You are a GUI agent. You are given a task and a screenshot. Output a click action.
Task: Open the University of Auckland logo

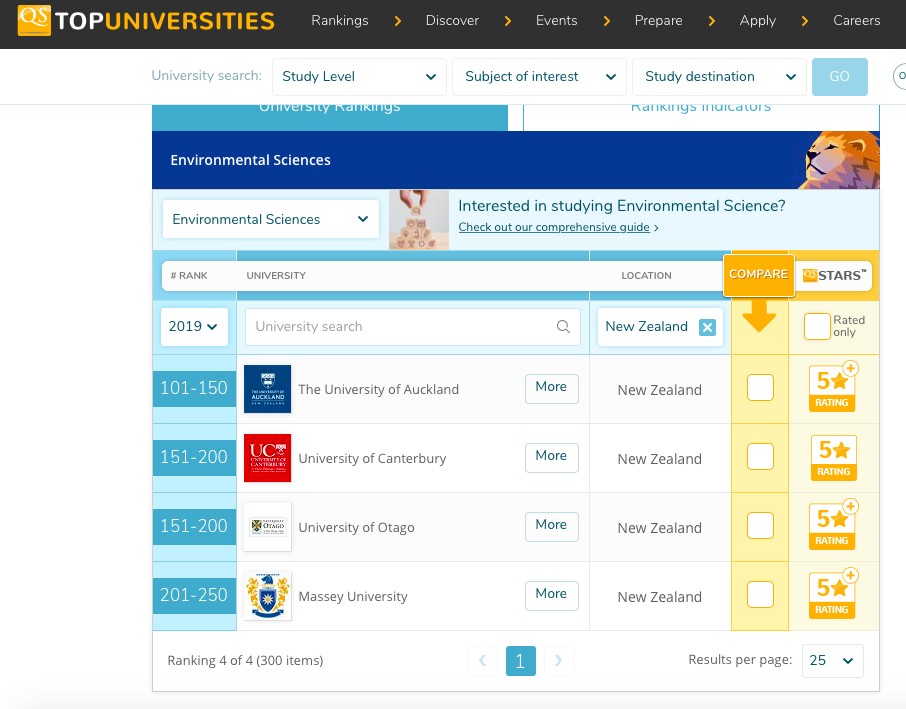(x=267, y=389)
